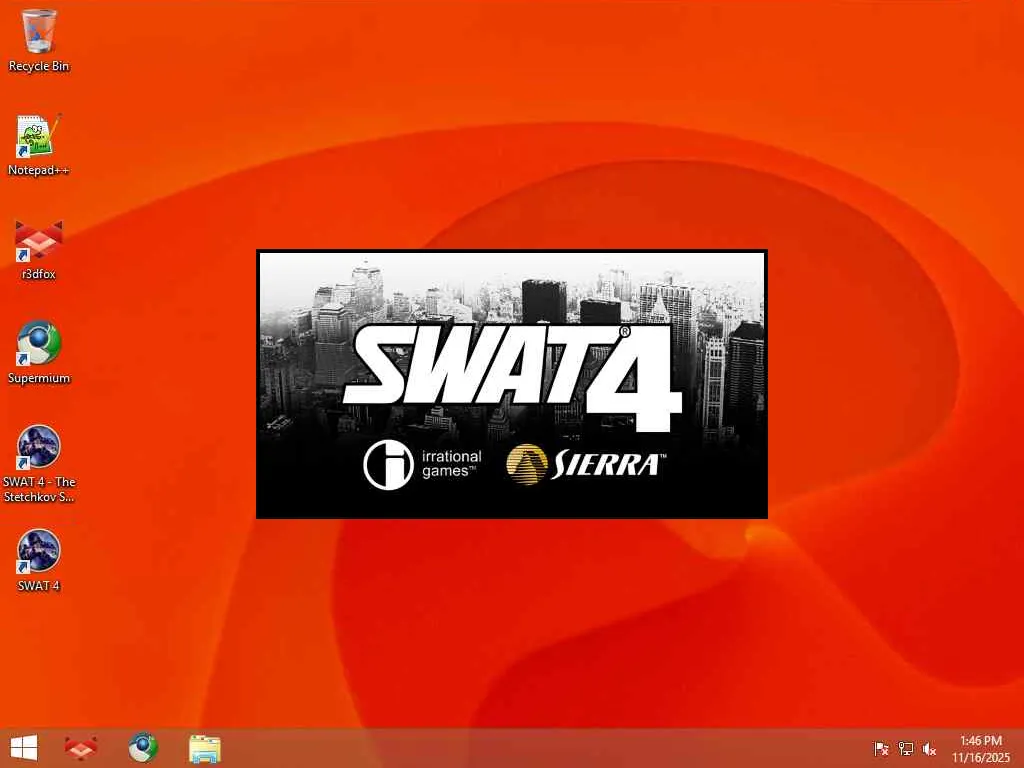Click the muted volume tray icon

(929, 748)
